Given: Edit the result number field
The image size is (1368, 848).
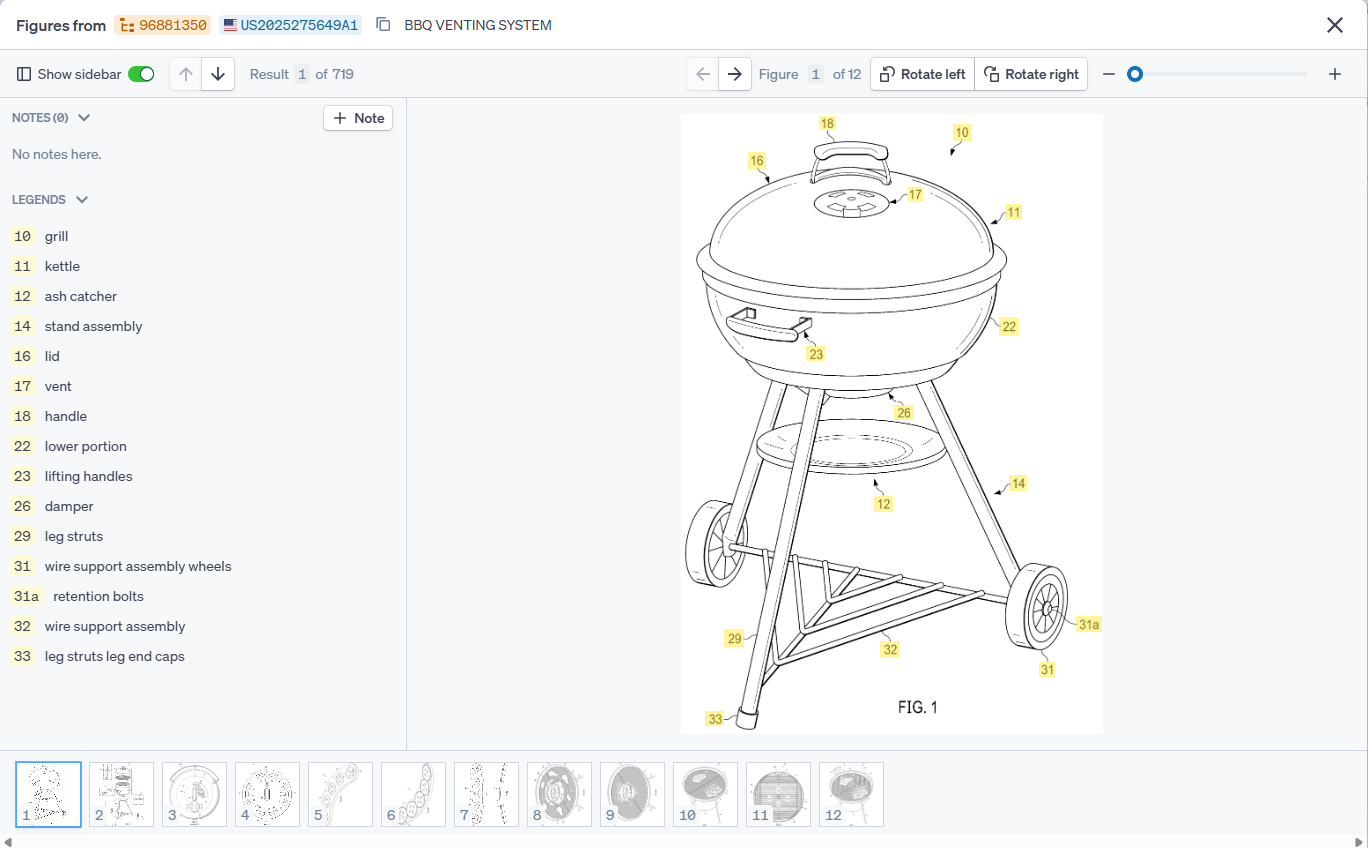Looking at the screenshot, I should click(x=300, y=74).
